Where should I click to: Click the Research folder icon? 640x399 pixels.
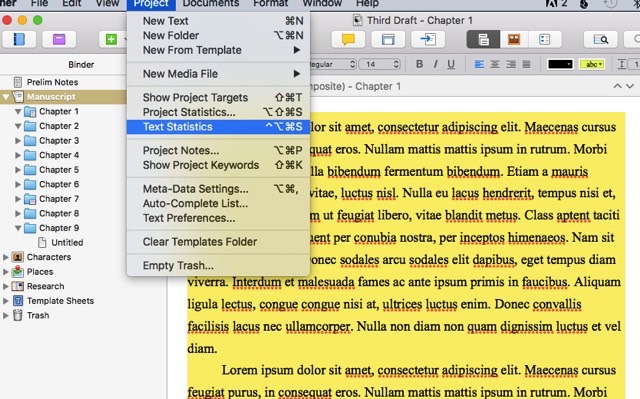(x=17, y=286)
